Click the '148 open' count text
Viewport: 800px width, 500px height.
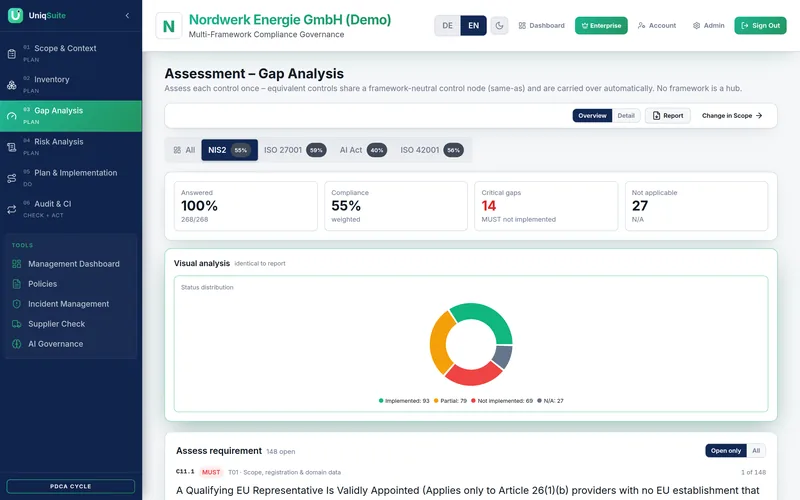(281, 452)
